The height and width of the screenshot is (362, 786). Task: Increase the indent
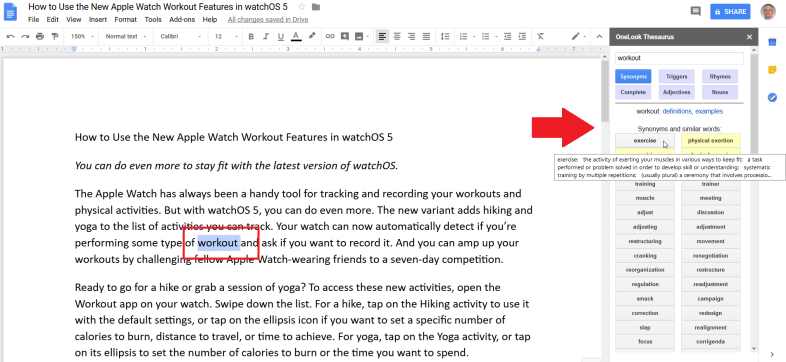[x=522, y=36]
